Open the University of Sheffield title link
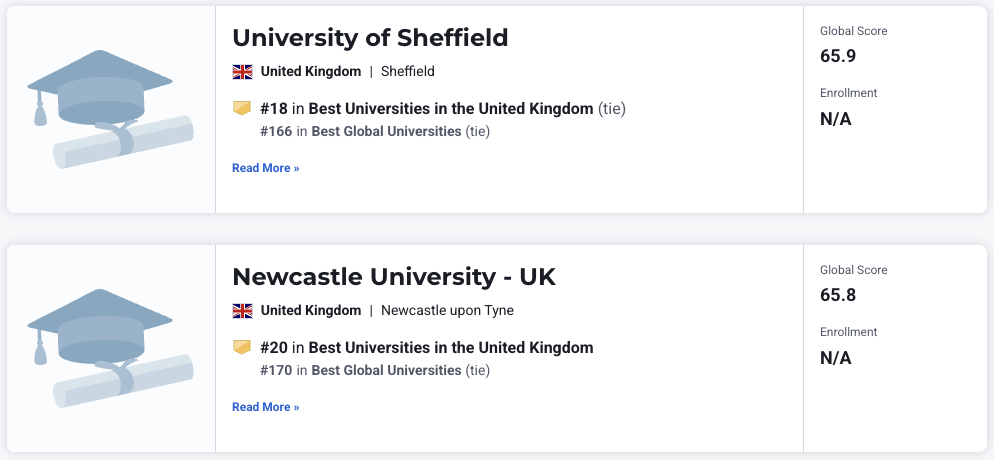The image size is (994, 460). point(370,38)
